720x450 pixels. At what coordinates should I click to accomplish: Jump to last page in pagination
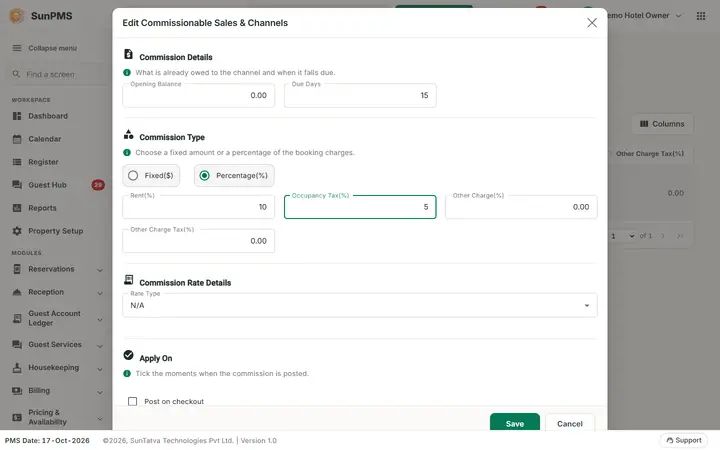[x=680, y=236]
